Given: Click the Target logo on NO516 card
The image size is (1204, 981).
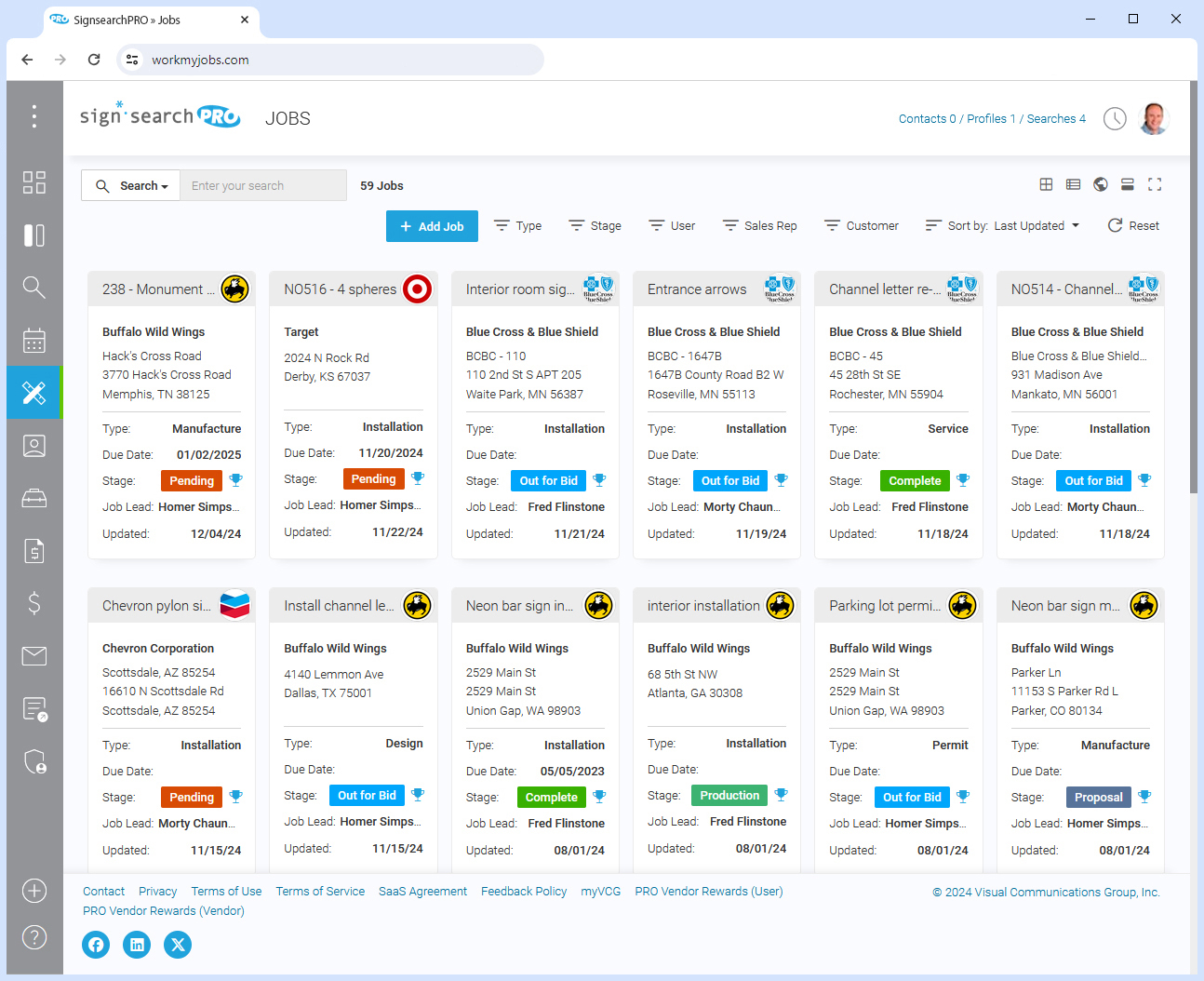Looking at the screenshot, I should point(417,289).
